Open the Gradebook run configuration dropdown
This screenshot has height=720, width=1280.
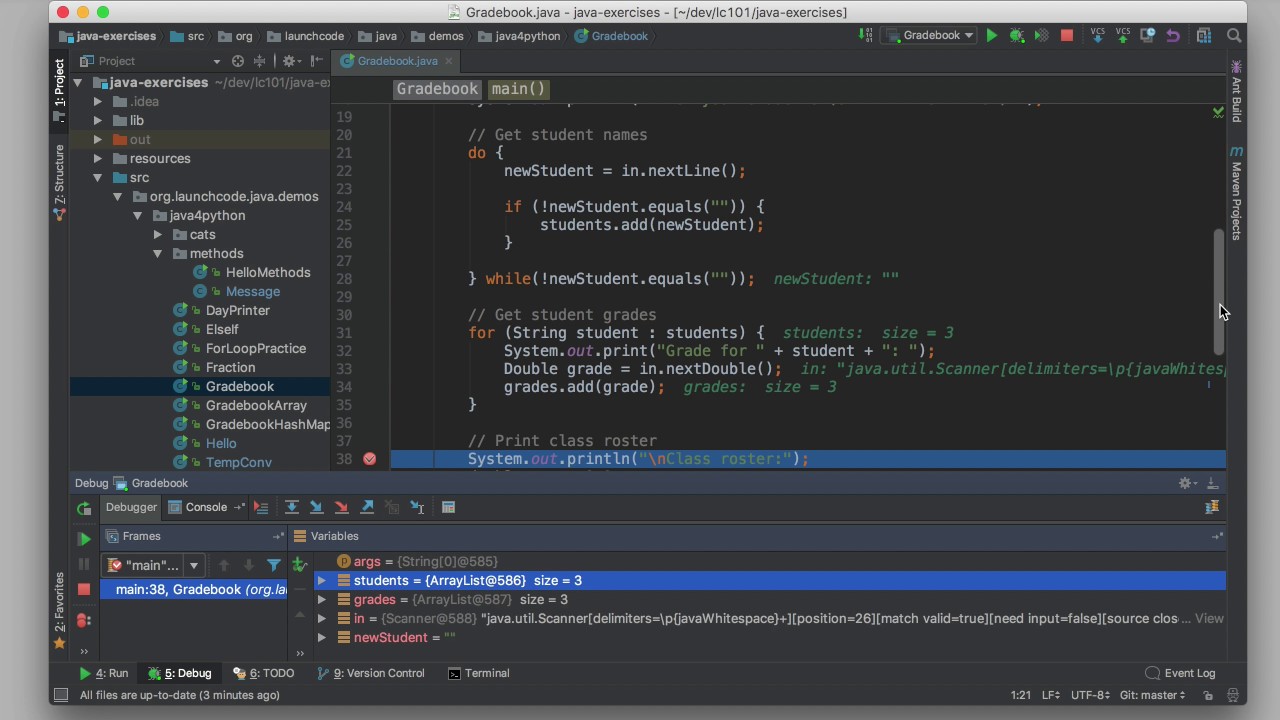pos(931,36)
